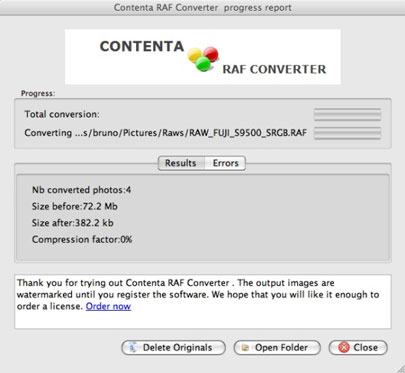405x373 pixels.
Task: Select the 'Compression factor:0%' text
Action: click(82, 239)
